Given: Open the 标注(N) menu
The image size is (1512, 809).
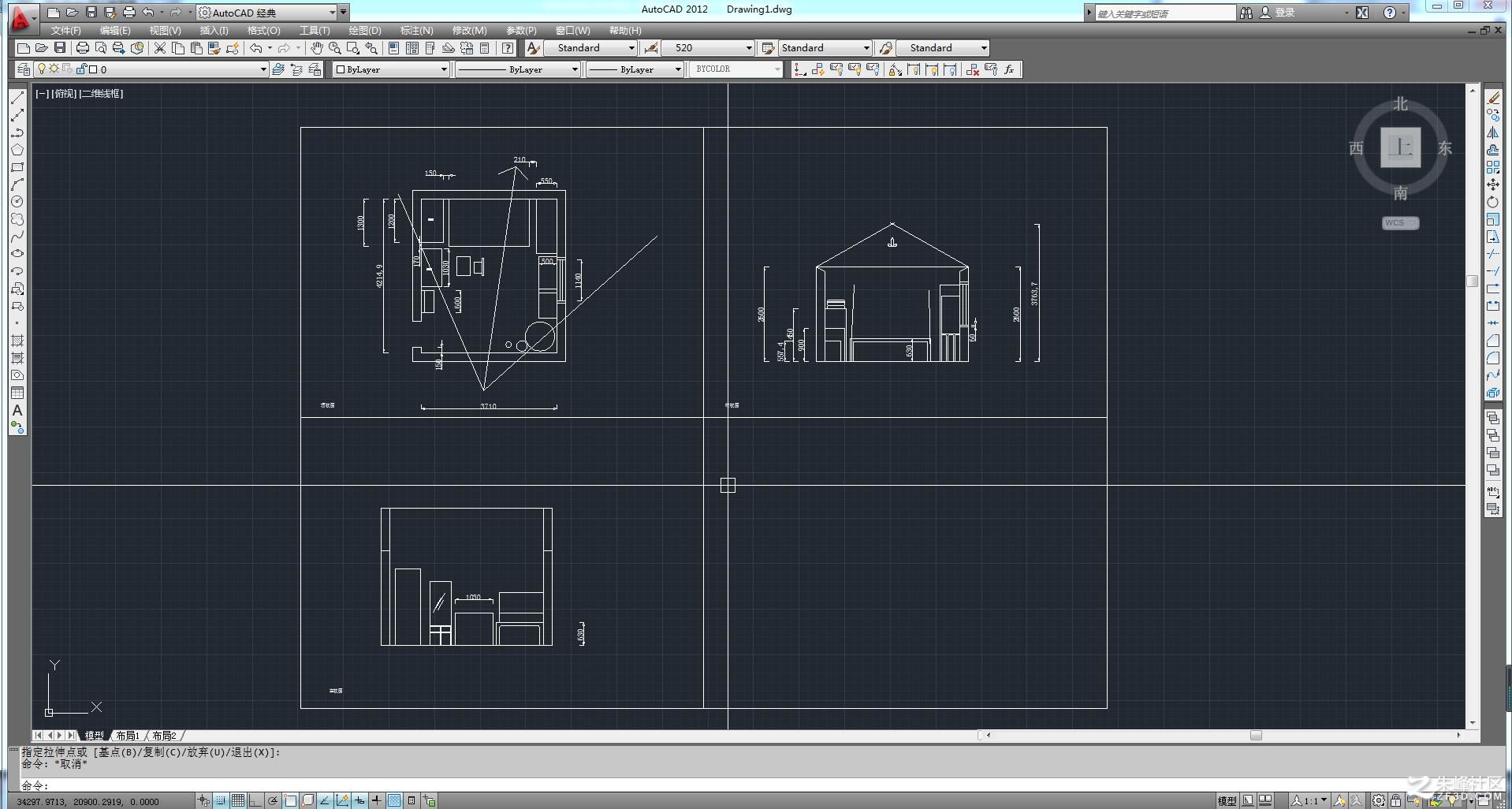Looking at the screenshot, I should pyautogui.click(x=416, y=31).
